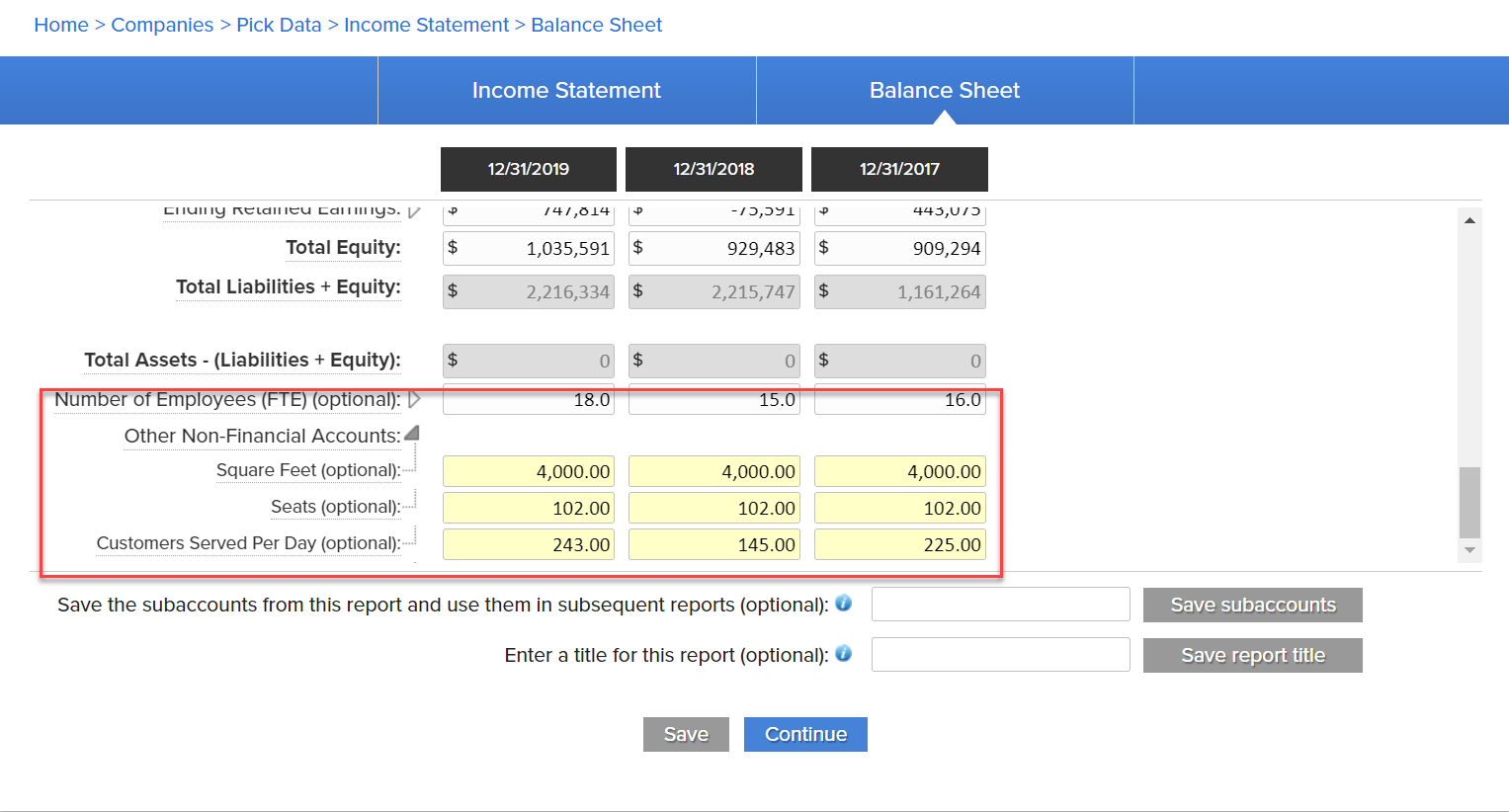This screenshot has width=1509, height=812.
Task: Click the vertical scrollbar thumb
Action: 1469,502
